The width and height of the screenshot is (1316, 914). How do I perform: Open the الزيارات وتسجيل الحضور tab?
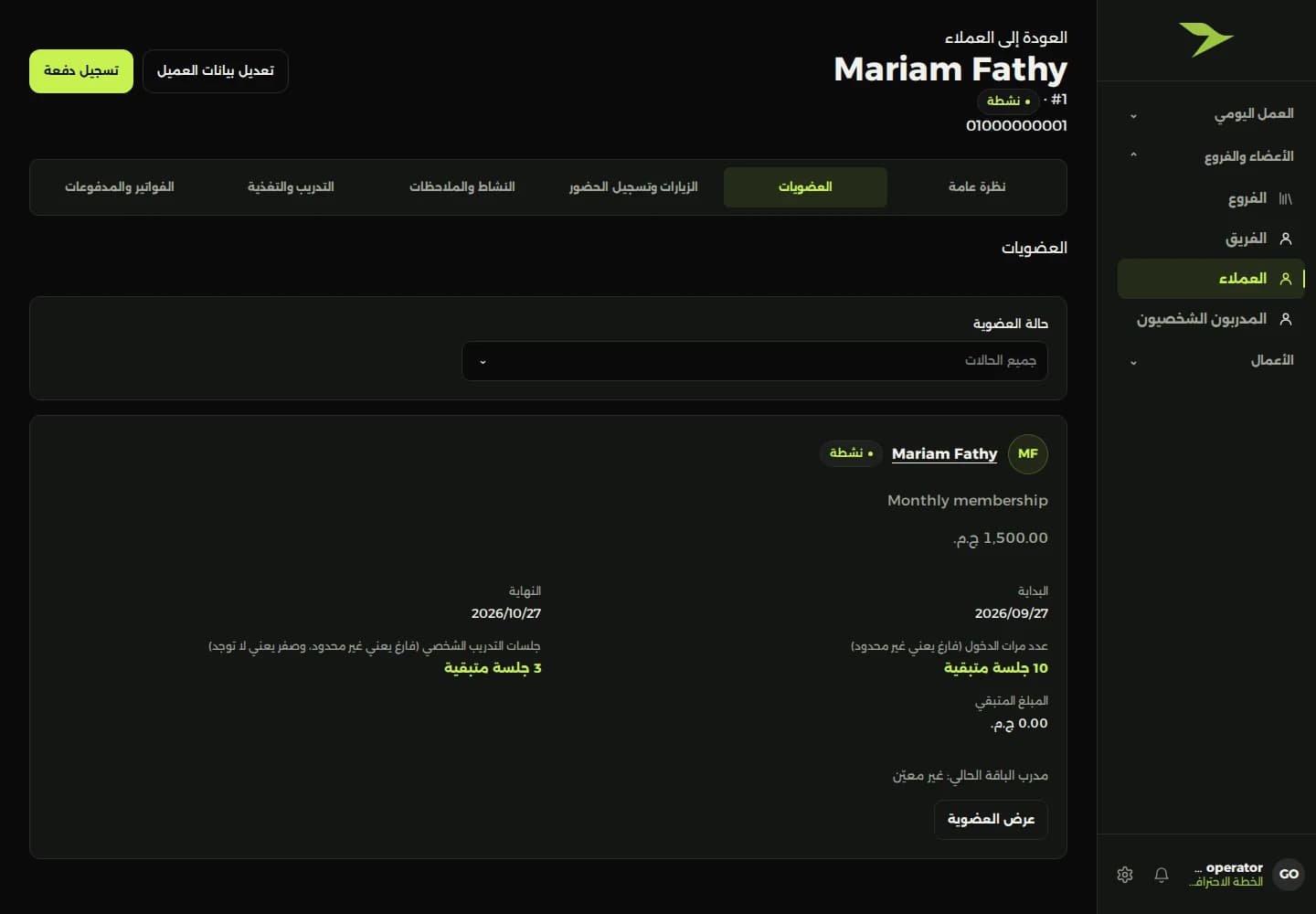coord(633,187)
